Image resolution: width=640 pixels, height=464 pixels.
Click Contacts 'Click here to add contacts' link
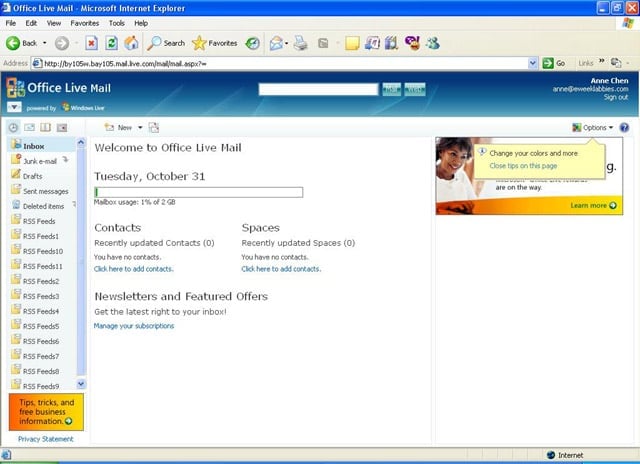click(133, 269)
